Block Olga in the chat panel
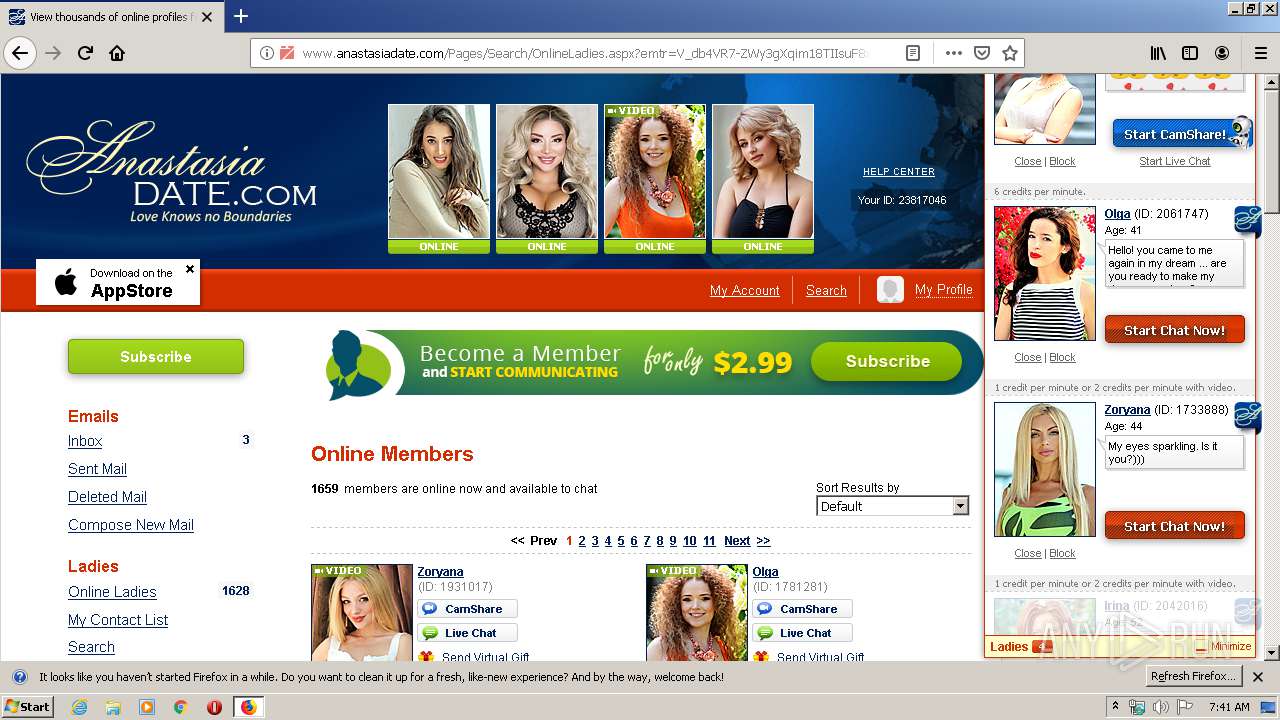 click(x=1062, y=357)
